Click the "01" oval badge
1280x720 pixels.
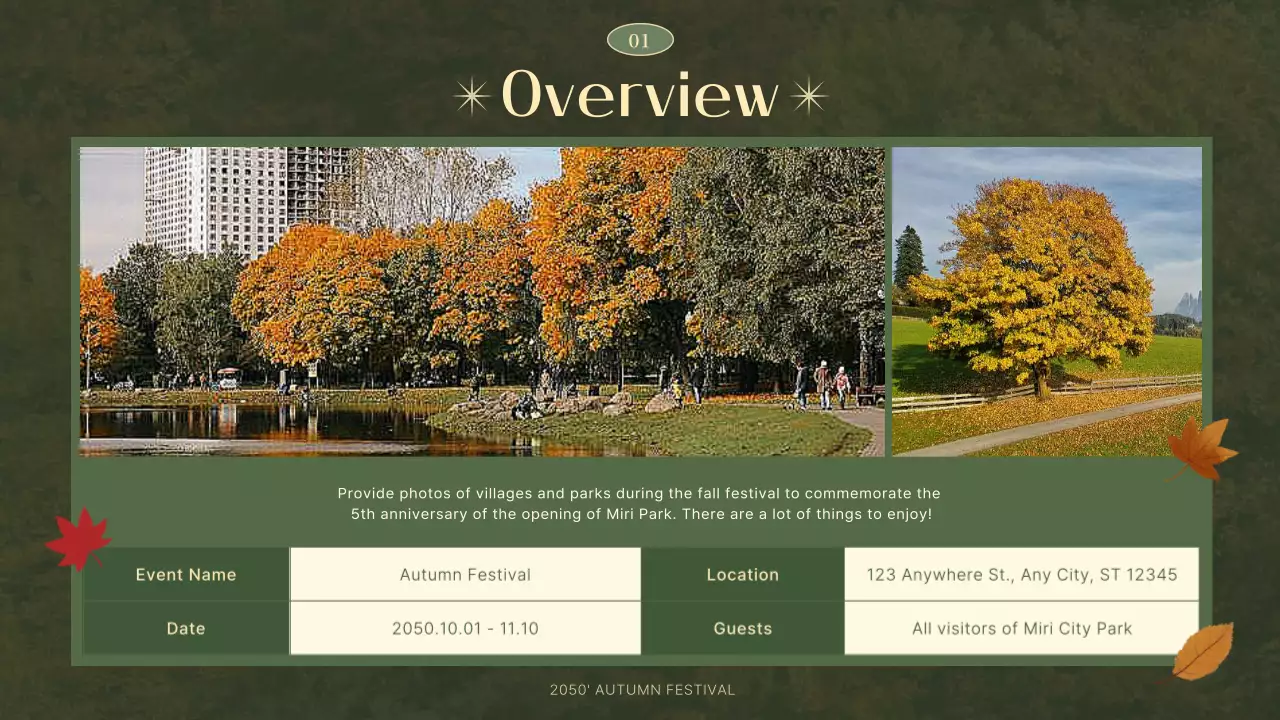click(x=640, y=40)
